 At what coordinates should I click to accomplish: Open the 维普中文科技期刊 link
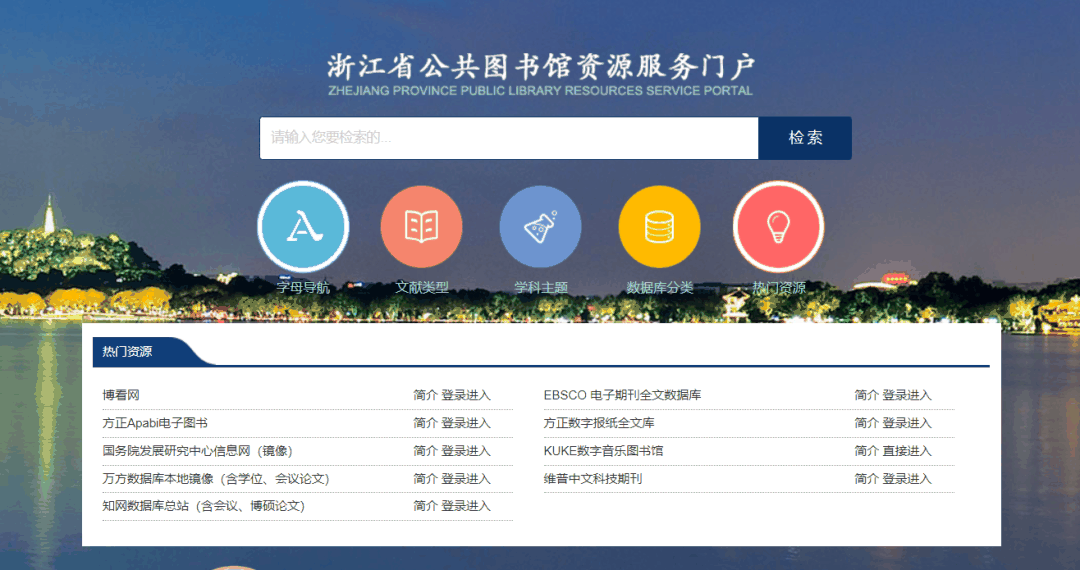[592, 479]
